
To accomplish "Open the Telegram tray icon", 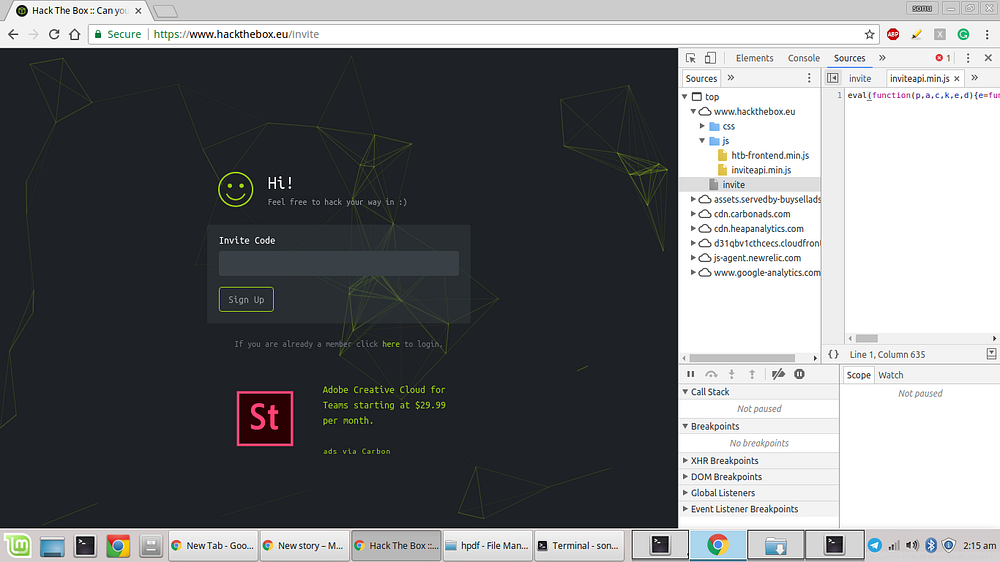I will (874, 545).
